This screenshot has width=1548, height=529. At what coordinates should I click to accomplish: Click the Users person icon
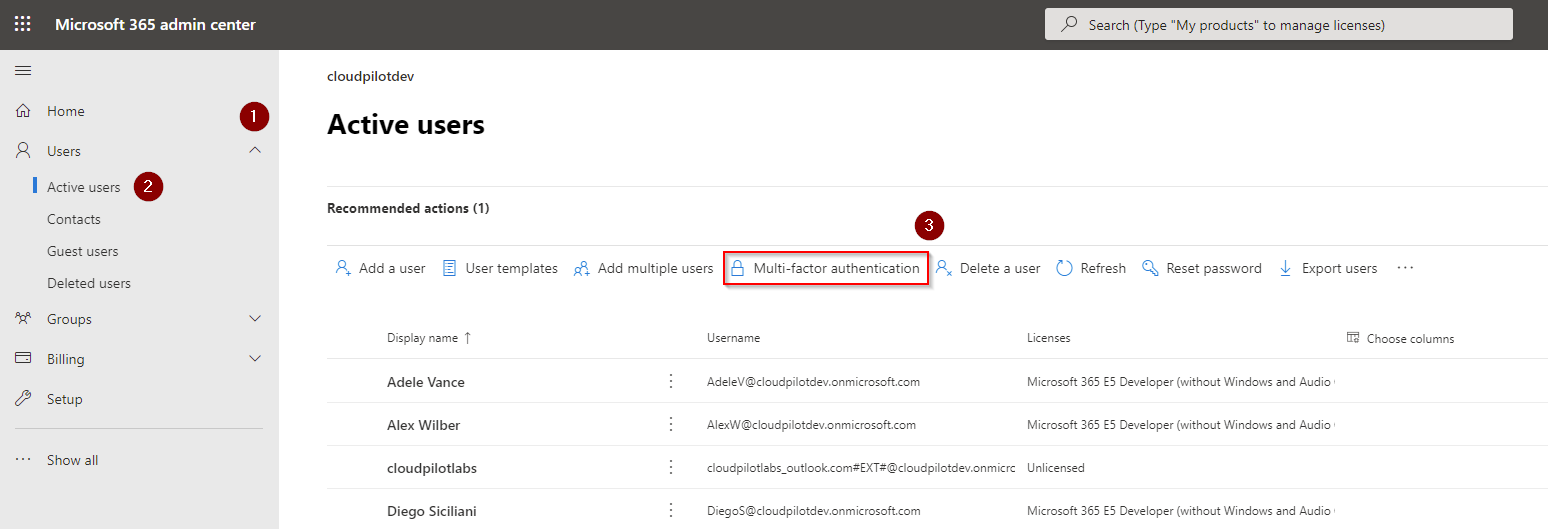click(23, 151)
